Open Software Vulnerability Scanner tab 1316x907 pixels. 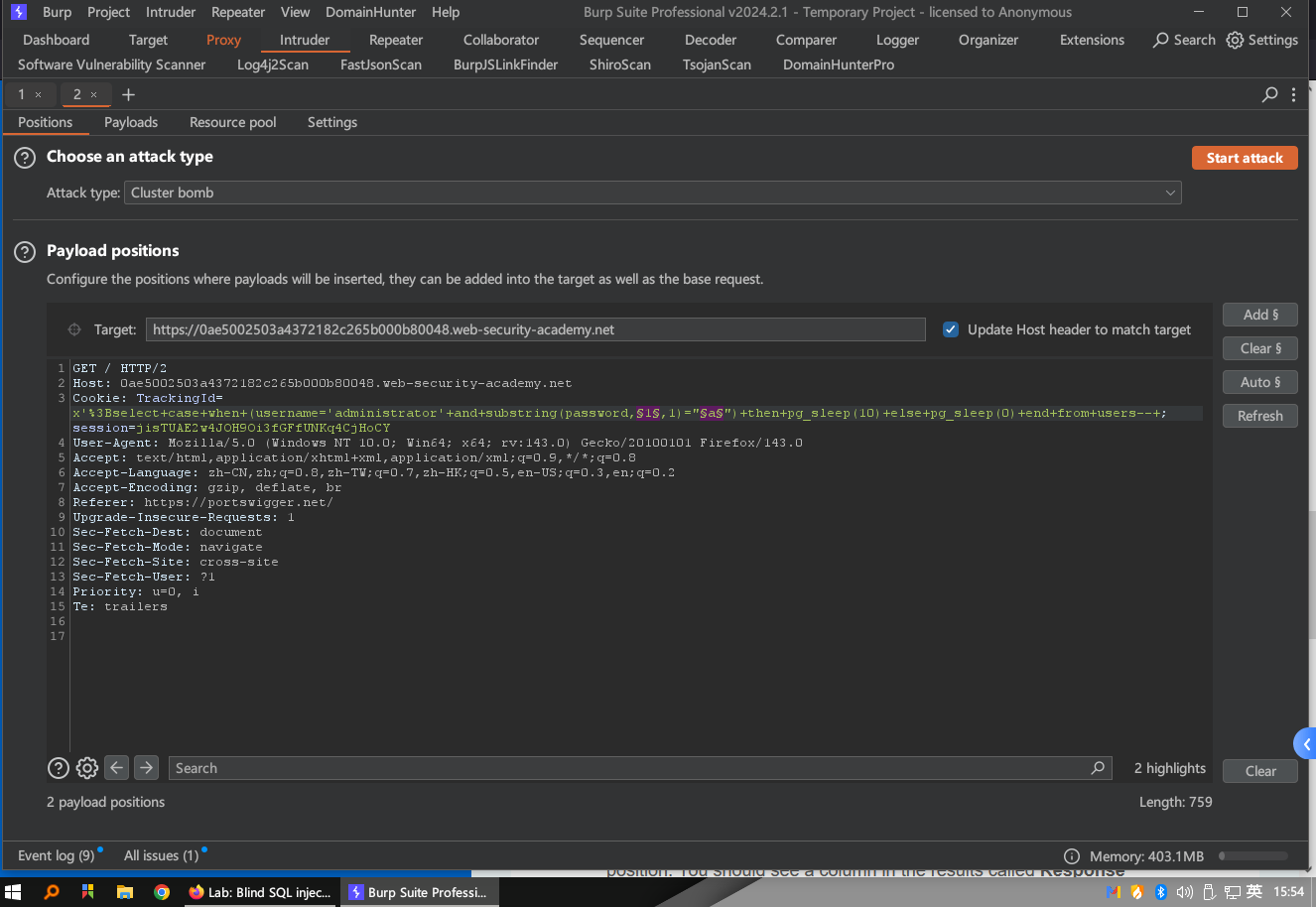point(112,65)
